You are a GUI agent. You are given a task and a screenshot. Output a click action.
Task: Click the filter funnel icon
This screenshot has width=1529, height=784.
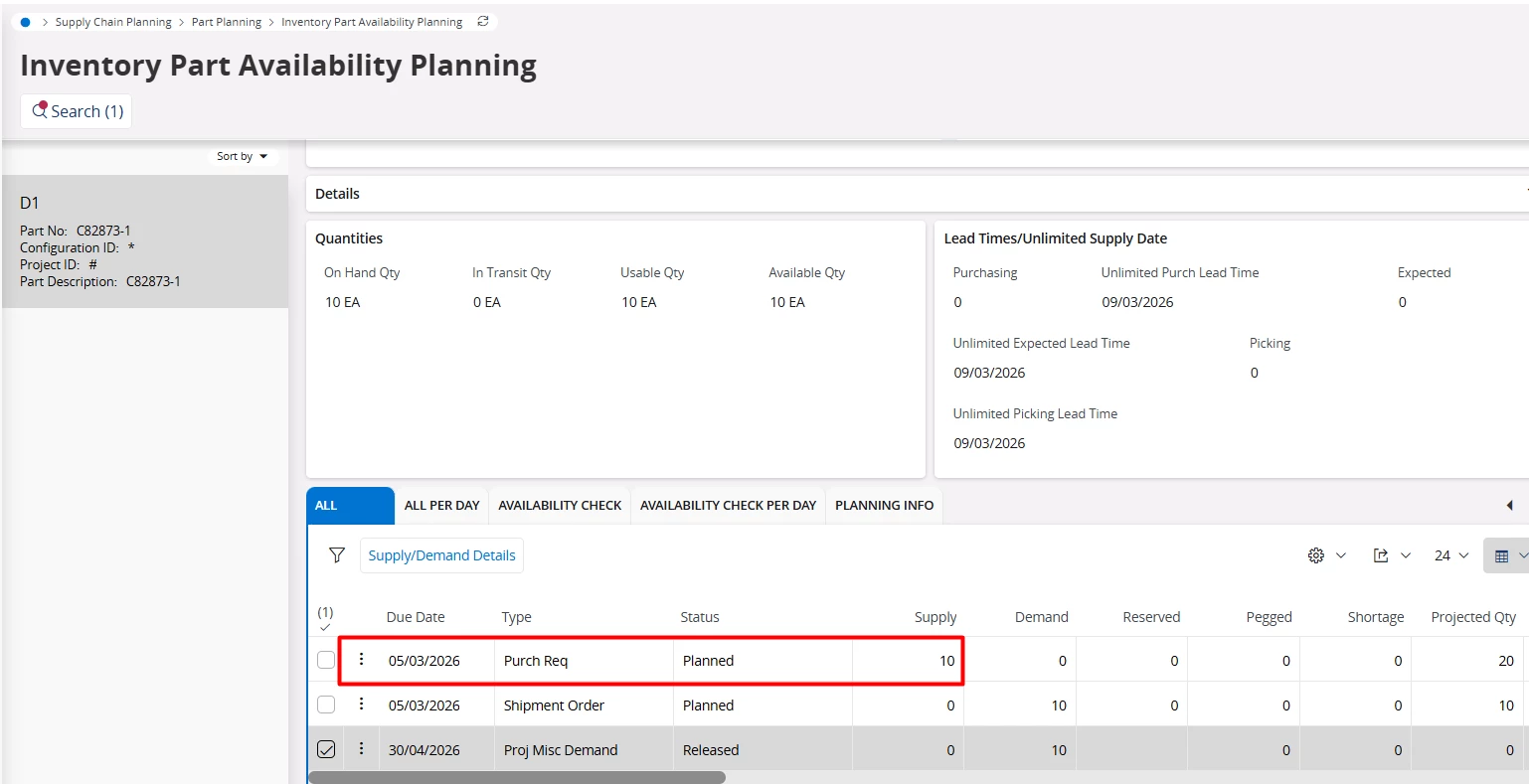(x=337, y=555)
